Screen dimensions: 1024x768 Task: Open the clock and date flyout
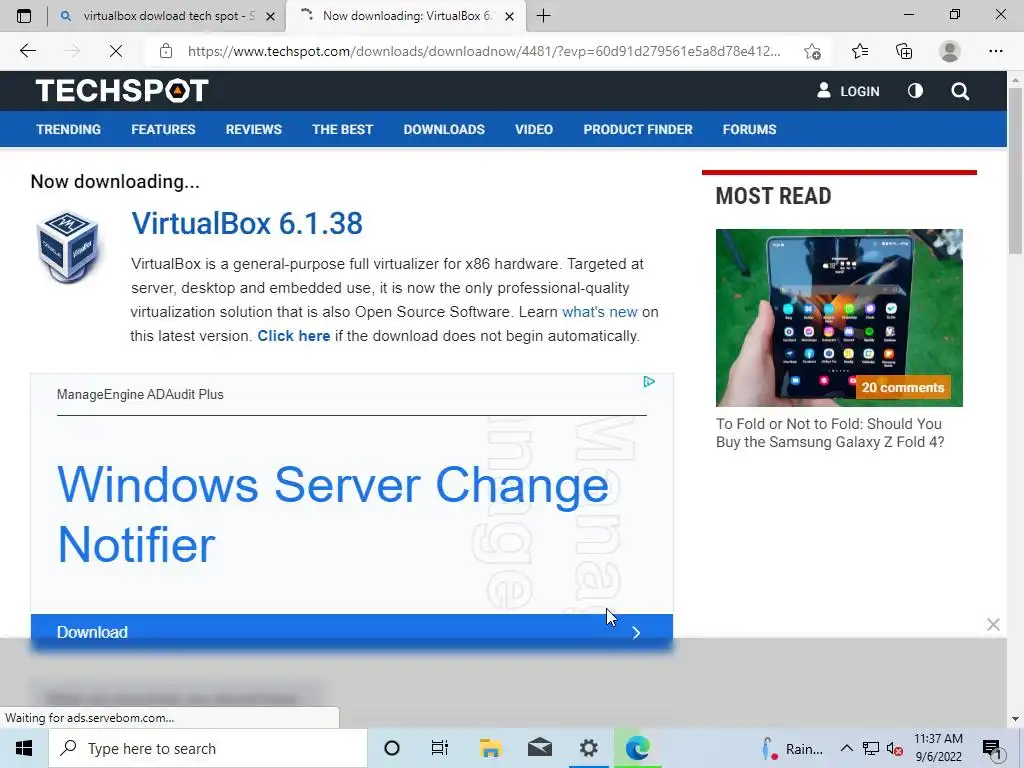938,748
